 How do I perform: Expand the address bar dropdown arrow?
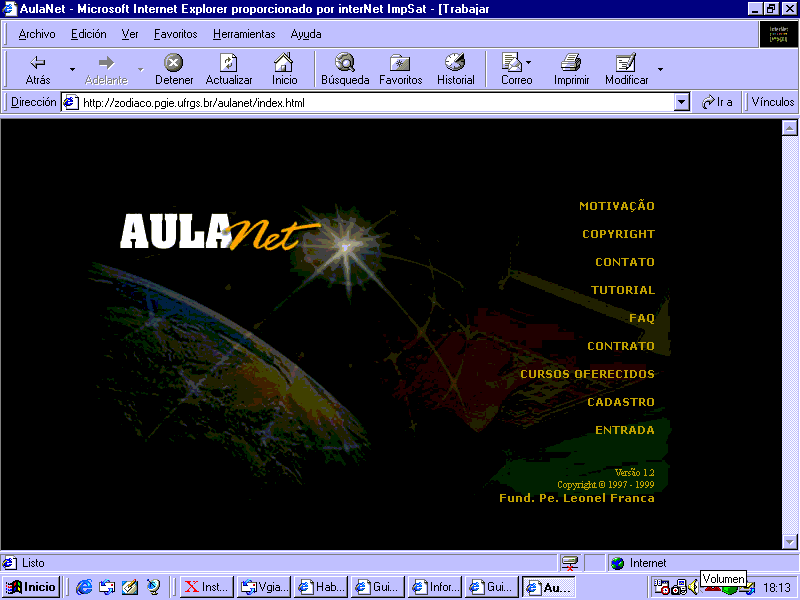click(682, 102)
